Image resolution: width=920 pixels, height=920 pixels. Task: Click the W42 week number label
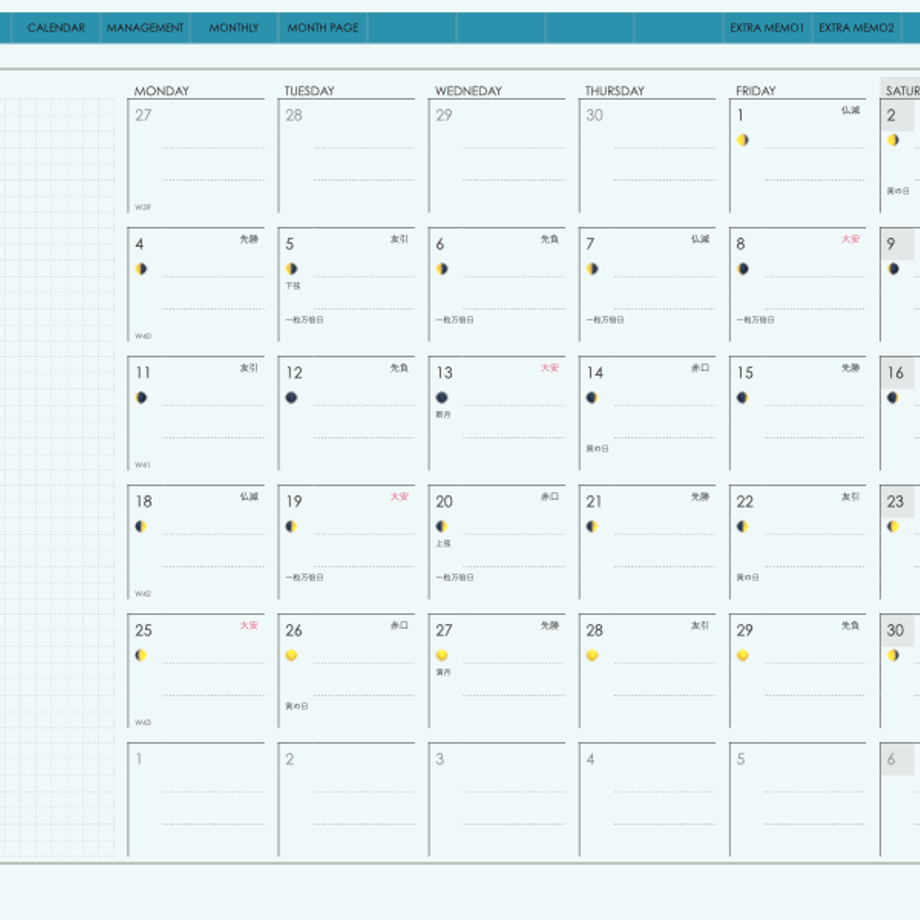coord(143,593)
